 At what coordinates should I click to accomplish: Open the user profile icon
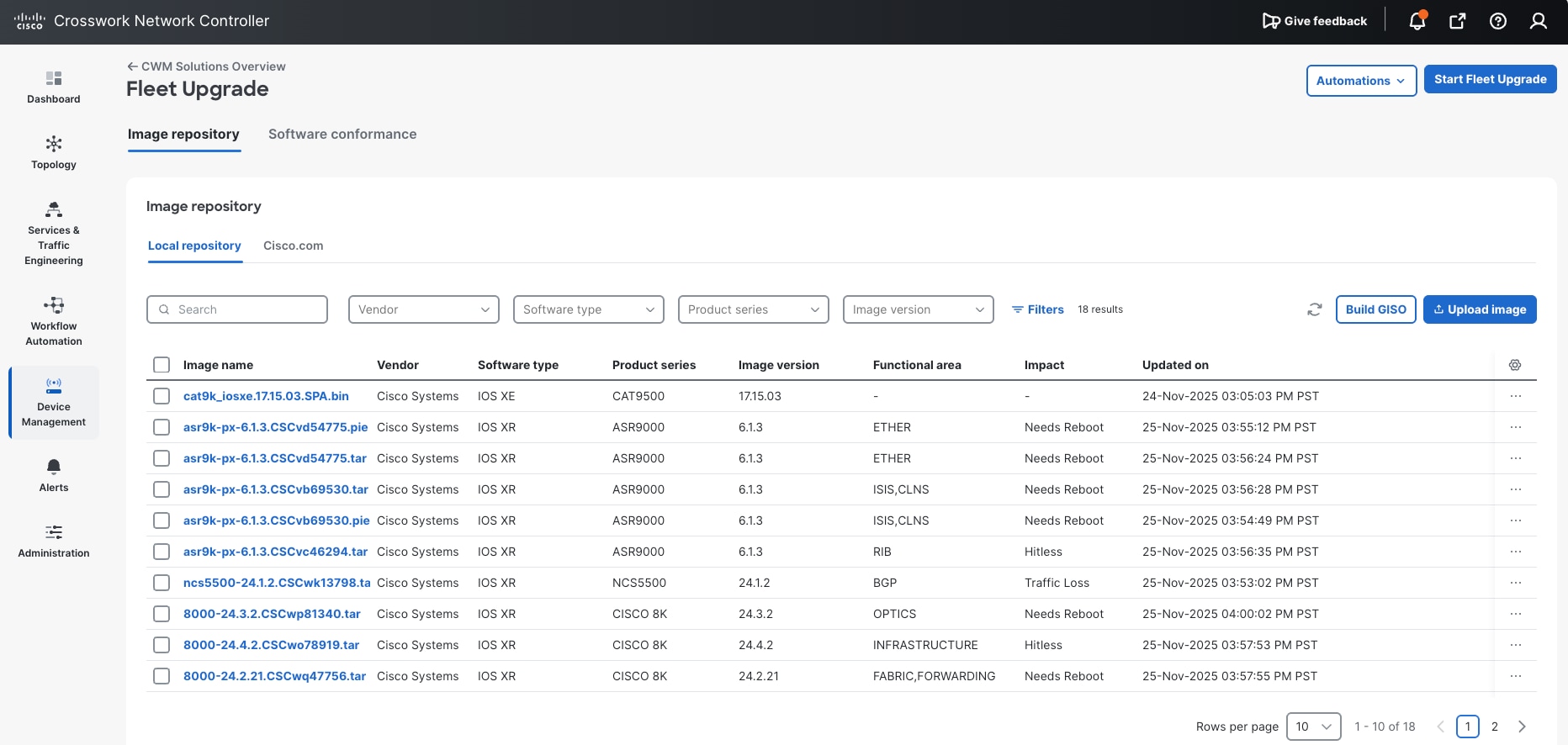[x=1538, y=21]
